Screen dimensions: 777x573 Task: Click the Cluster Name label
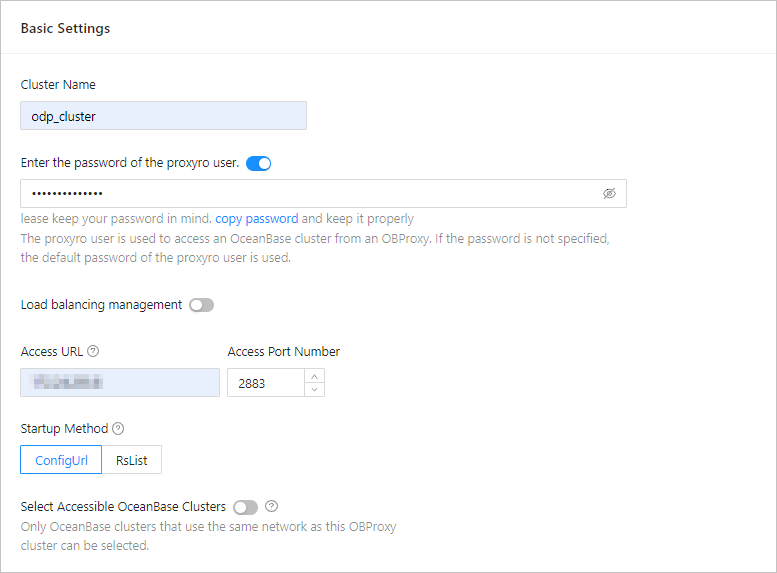click(58, 85)
